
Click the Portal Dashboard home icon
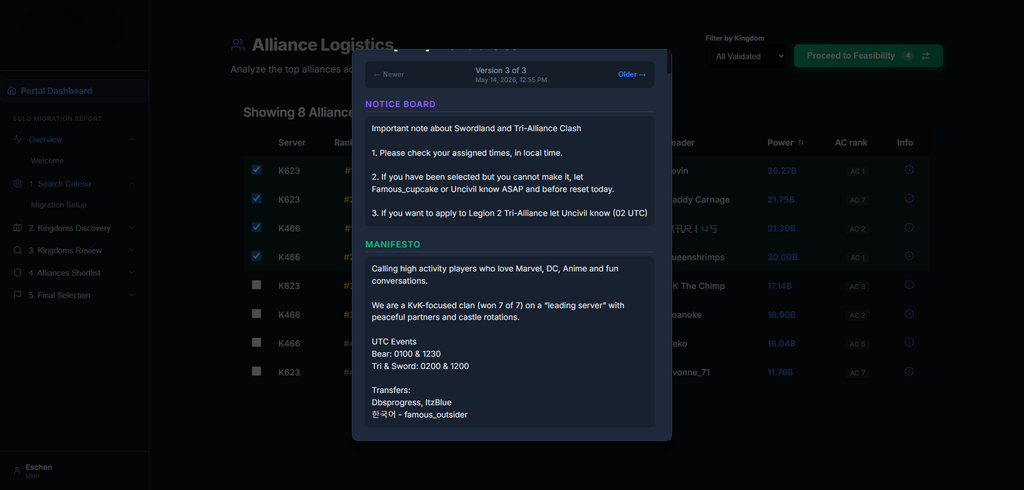(12, 91)
